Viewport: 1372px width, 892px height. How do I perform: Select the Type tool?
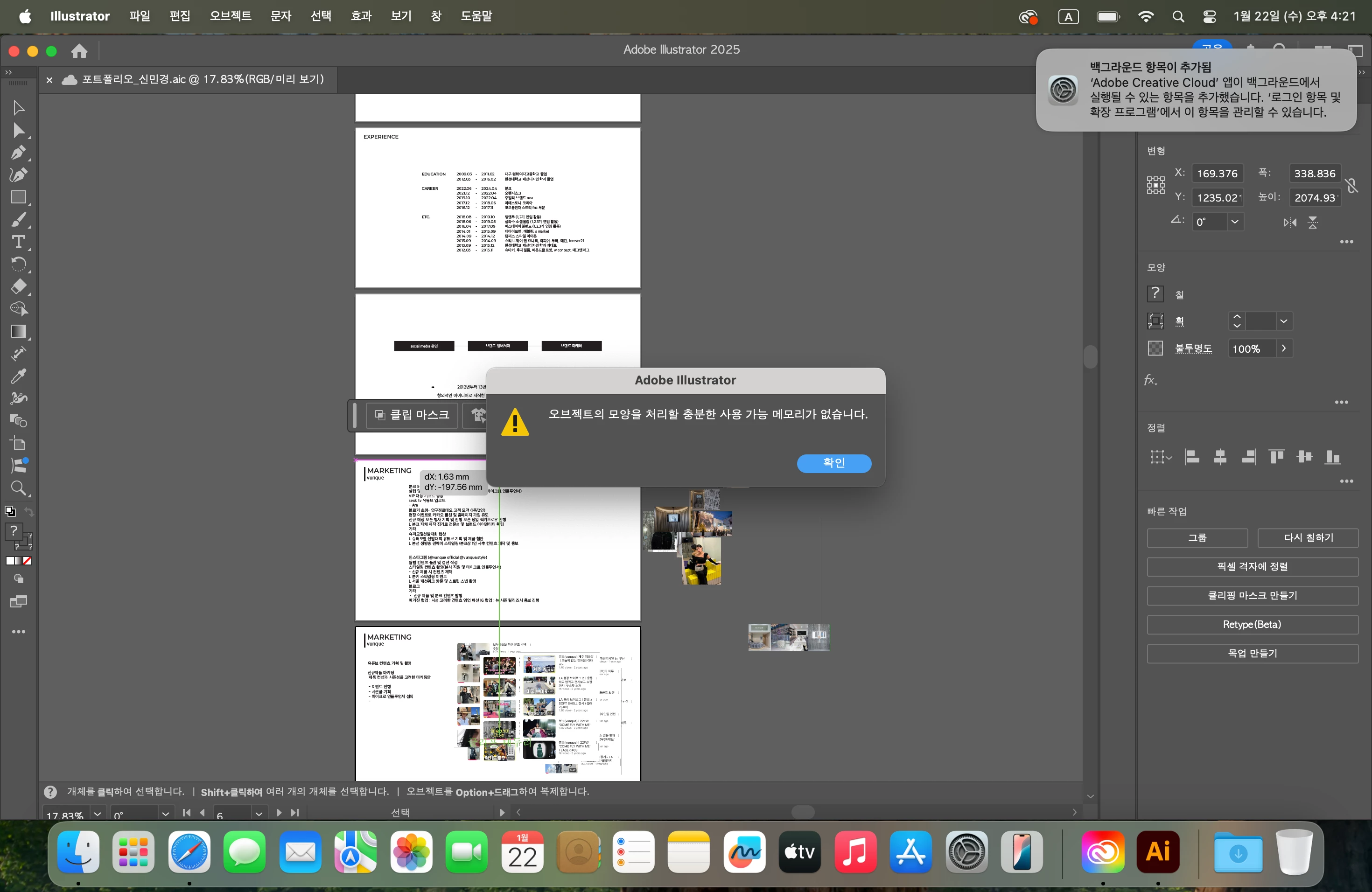18,242
